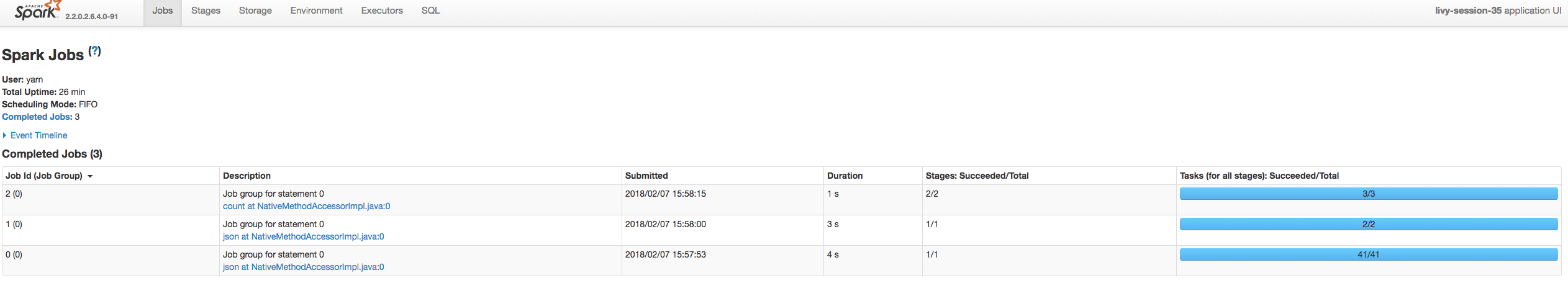Click the Completed Jobs summary link

click(37, 117)
